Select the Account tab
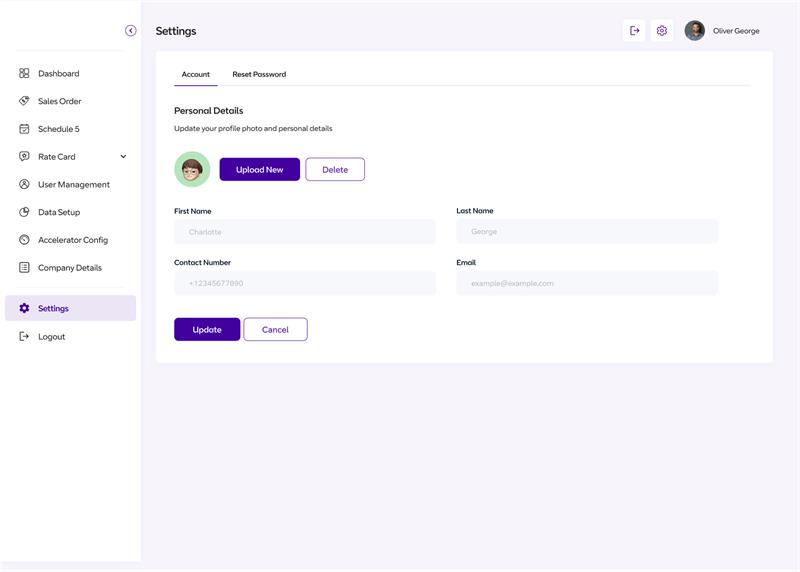 coord(196,74)
